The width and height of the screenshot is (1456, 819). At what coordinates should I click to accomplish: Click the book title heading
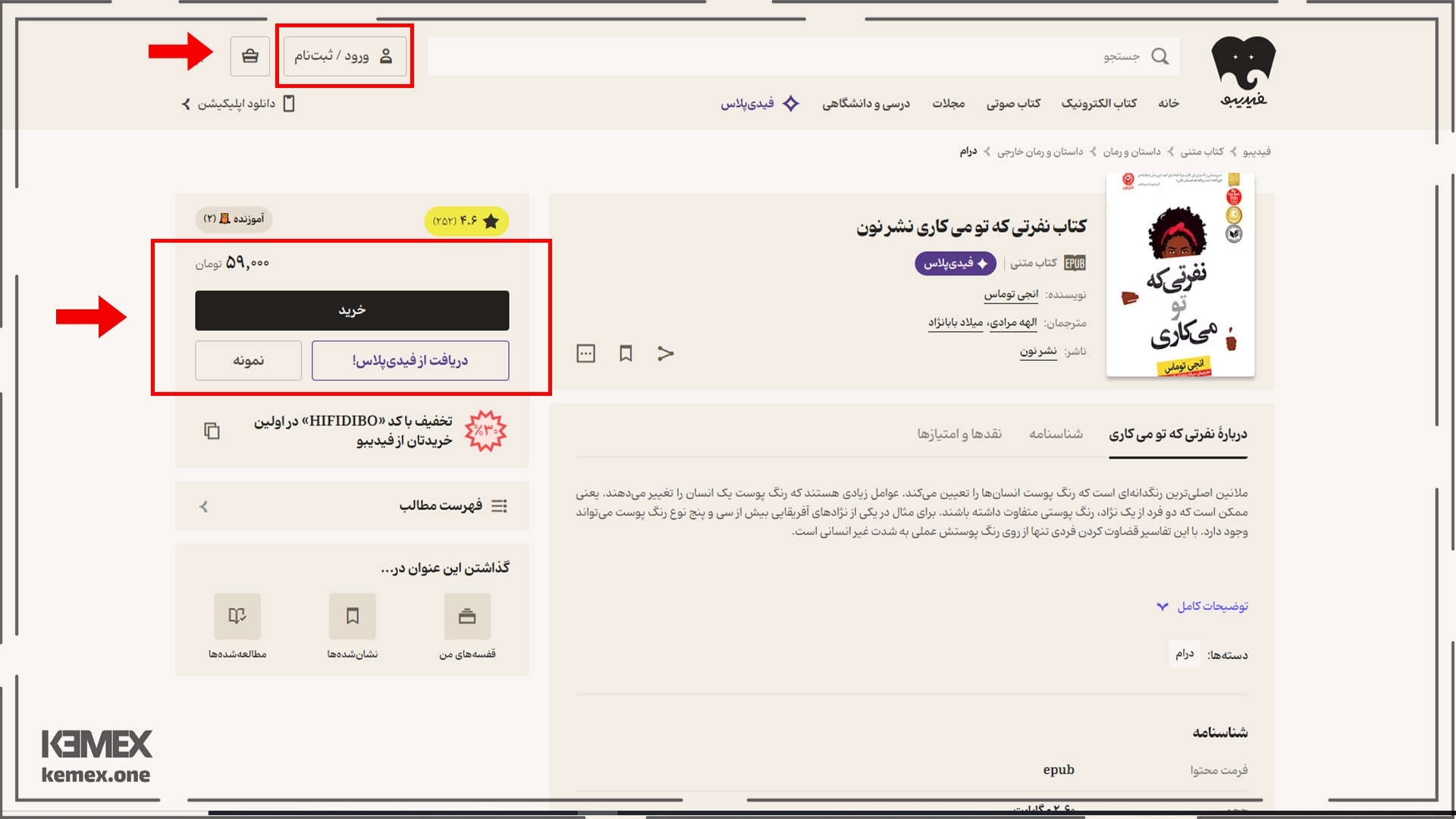point(971,227)
